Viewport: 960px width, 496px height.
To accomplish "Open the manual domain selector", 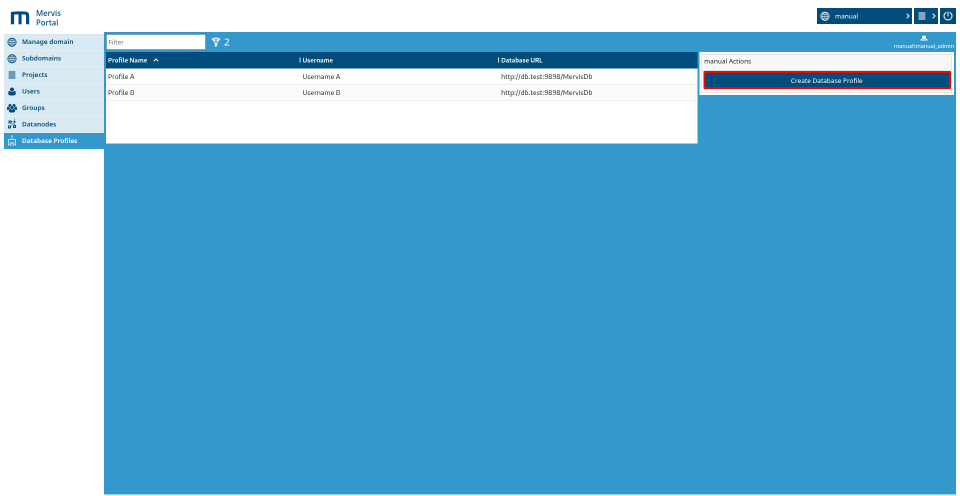I will point(864,17).
